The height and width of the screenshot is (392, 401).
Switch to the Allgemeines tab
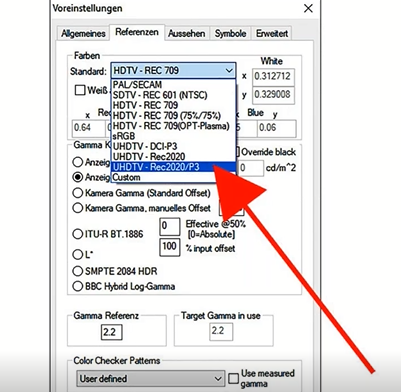(x=83, y=33)
